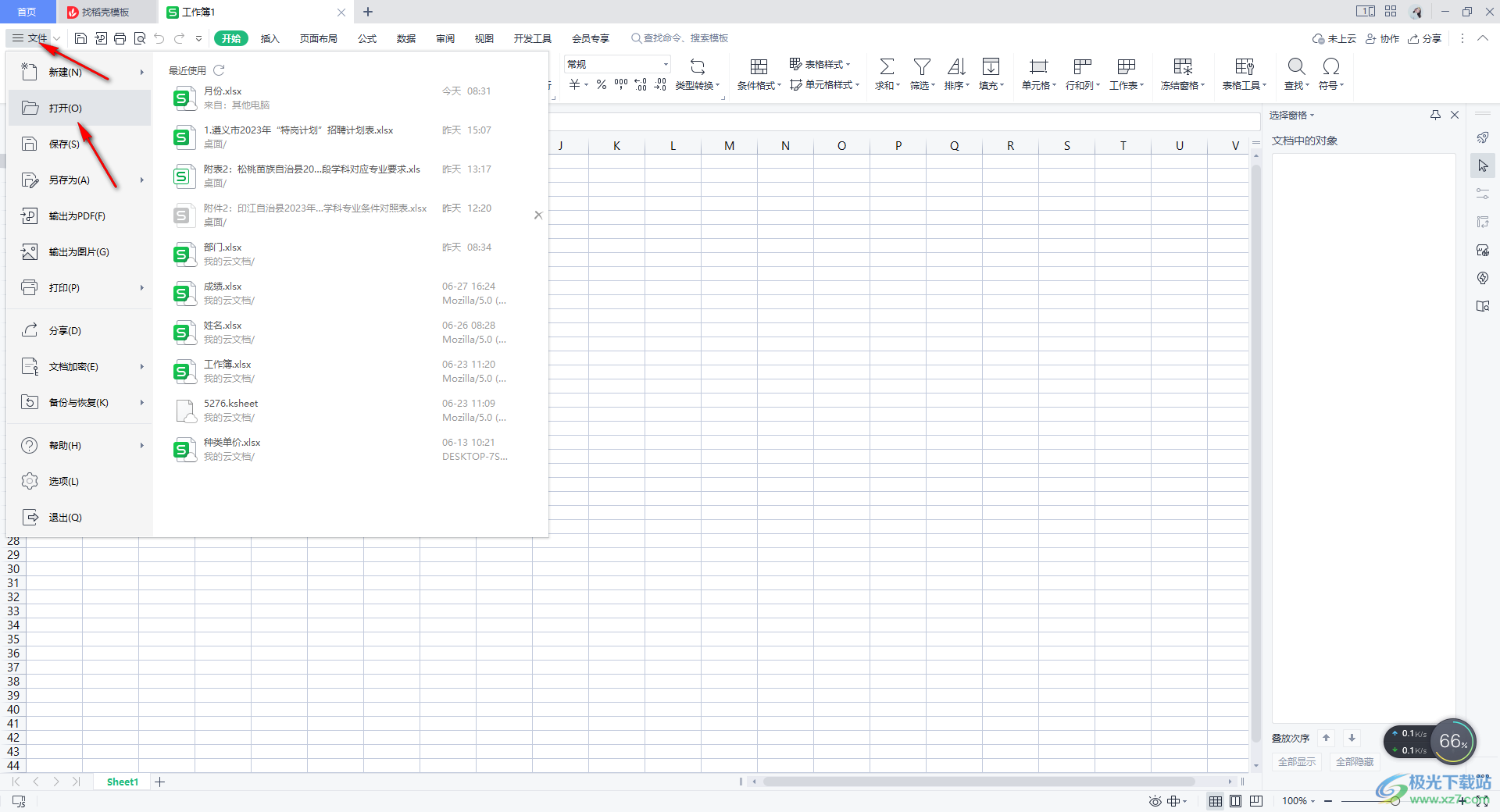This screenshot has height=812, width=1500.
Task: Click the redo arrow icon
Action: [x=179, y=38]
